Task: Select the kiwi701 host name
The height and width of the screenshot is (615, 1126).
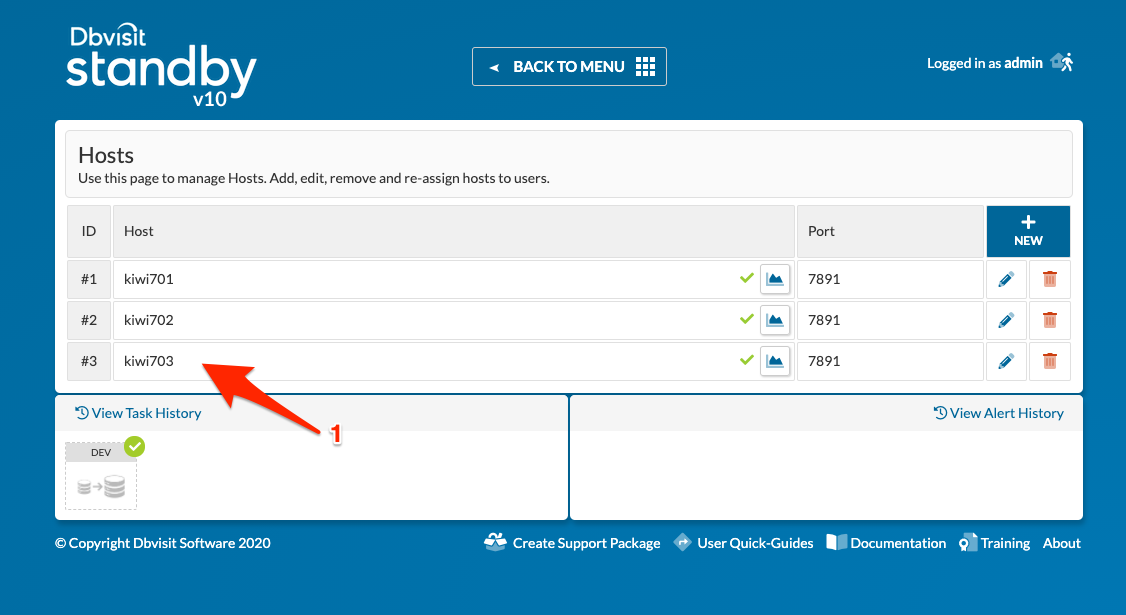Action: [149, 279]
